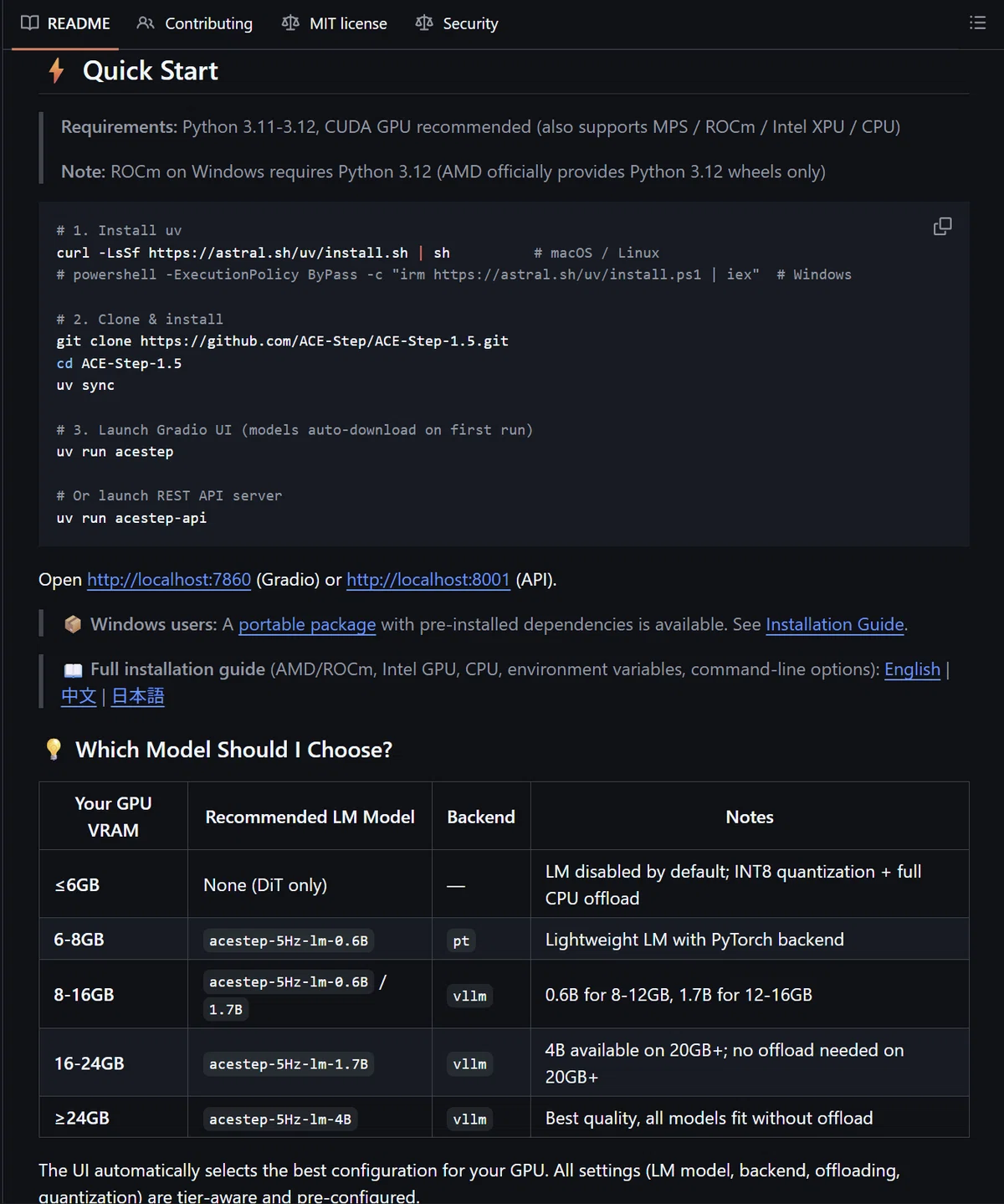Open the README tab
Screen dimensions: 1004x1204
point(65,23)
